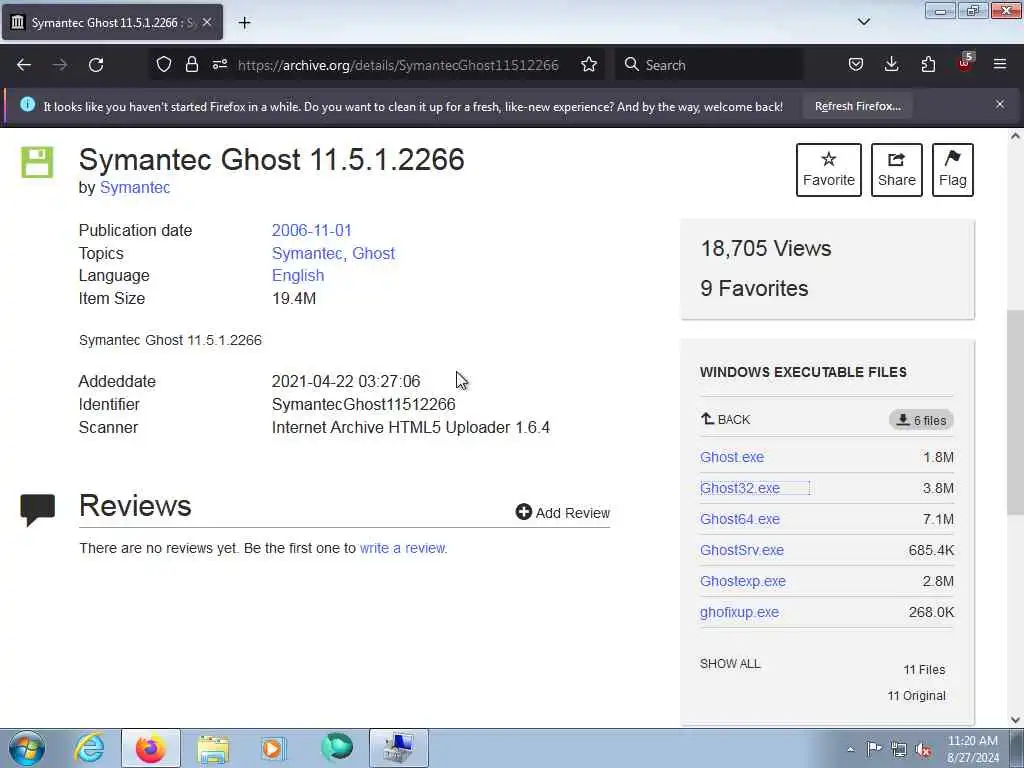Dismiss the Refresh Firefox notification bar

tap(1000, 104)
